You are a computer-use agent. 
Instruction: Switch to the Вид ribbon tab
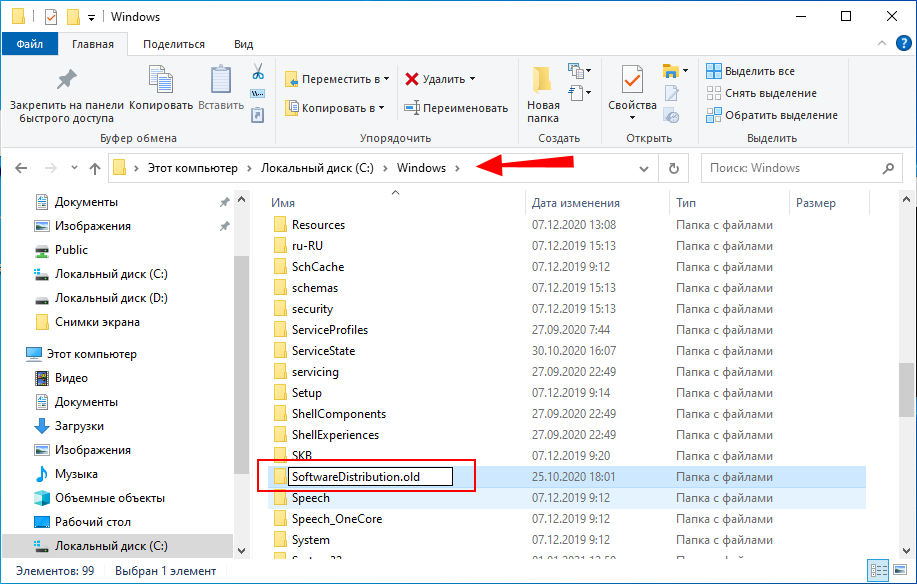244,44
